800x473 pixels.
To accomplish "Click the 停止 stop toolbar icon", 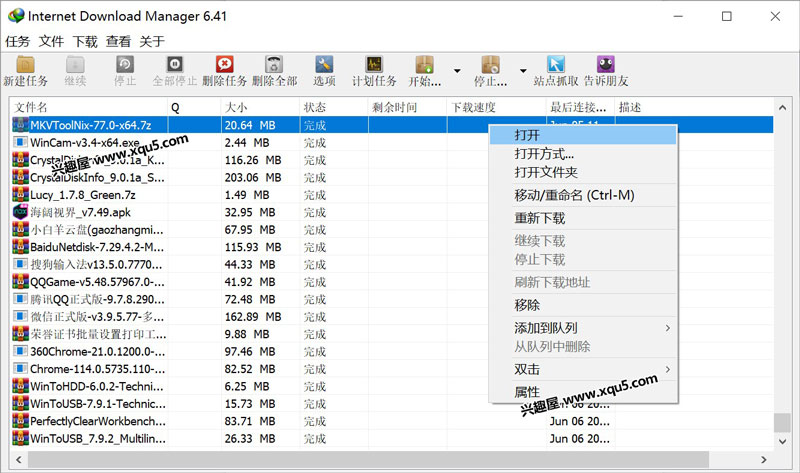I will [125, 65].
